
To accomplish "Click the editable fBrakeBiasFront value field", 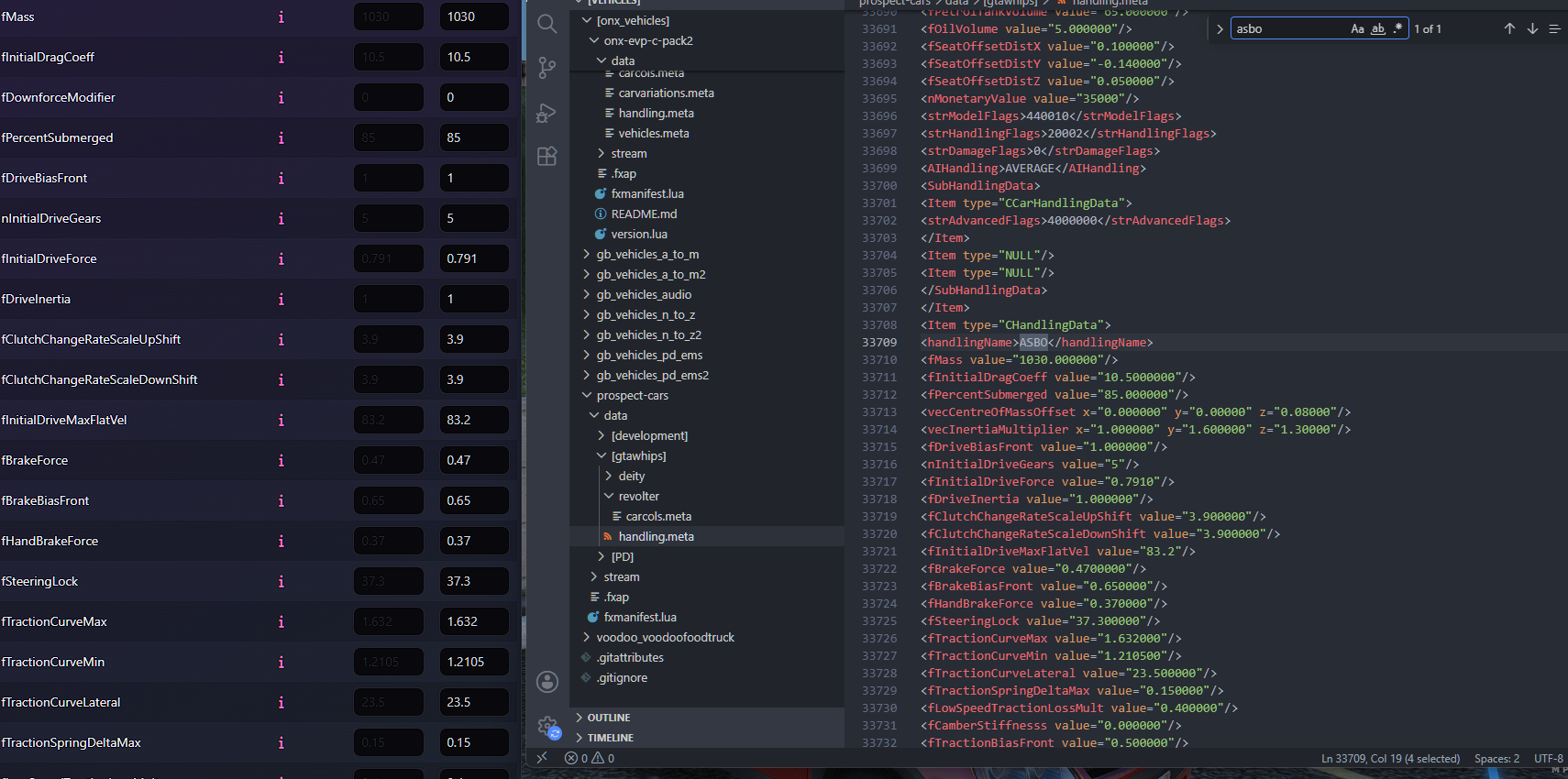I will click(x=474, y=500).
